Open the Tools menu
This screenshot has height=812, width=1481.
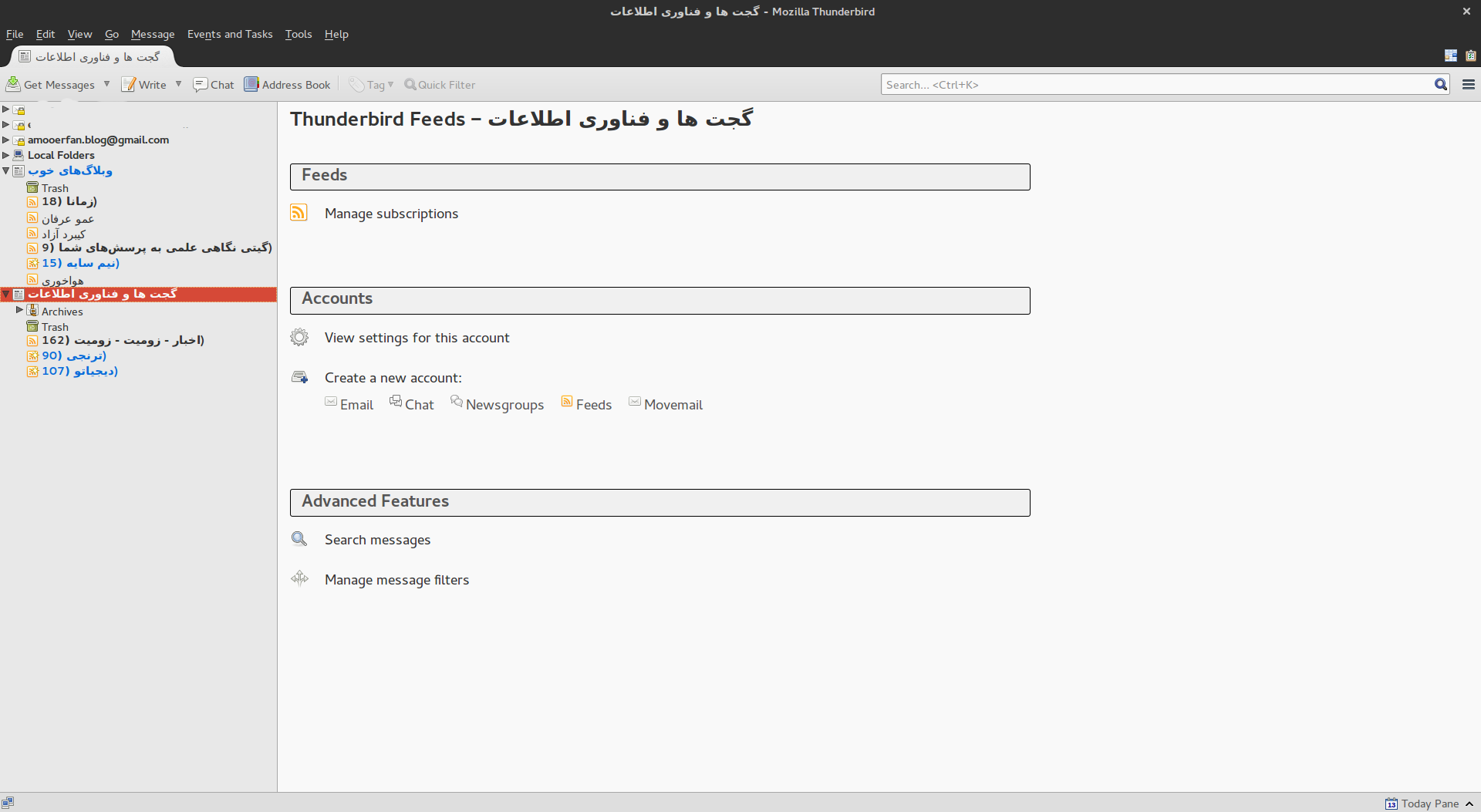coord(299,34)
